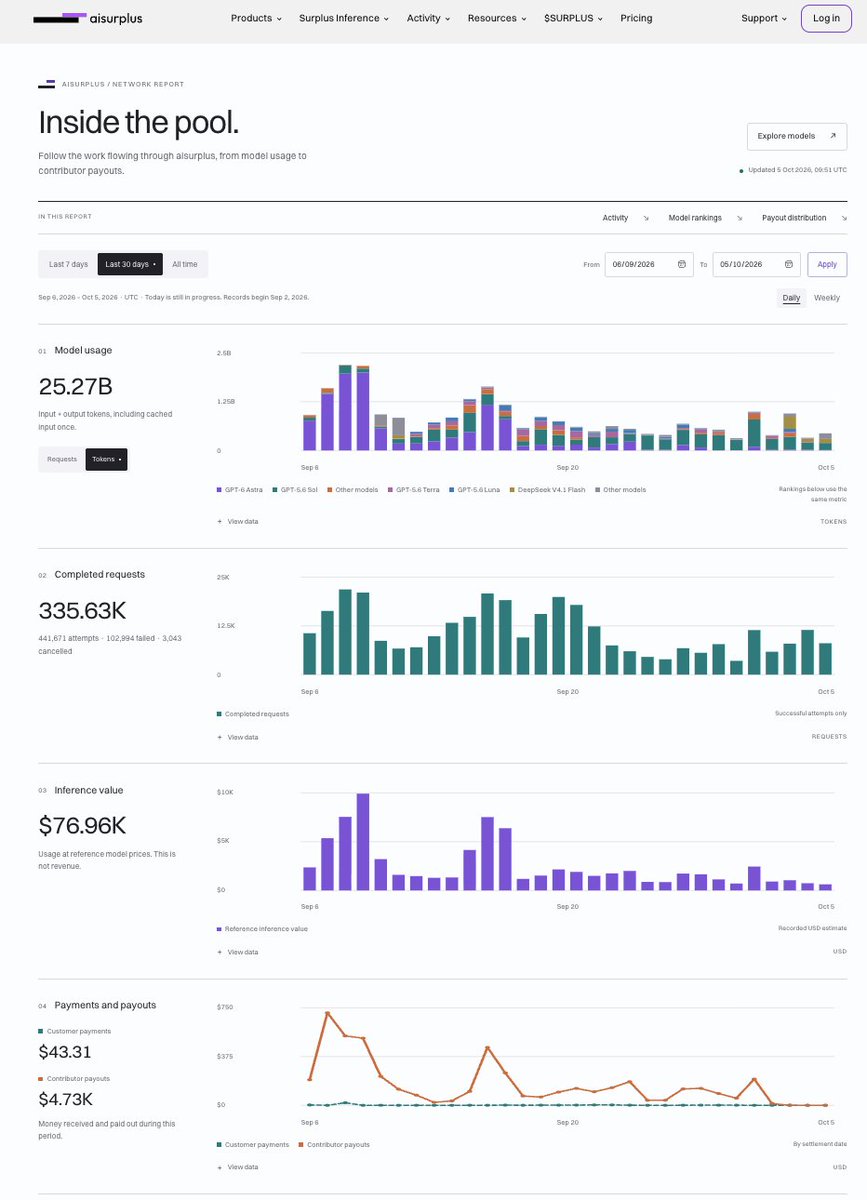
Task: Click the Reference inference value legend entry
Action: pos(262,929)
